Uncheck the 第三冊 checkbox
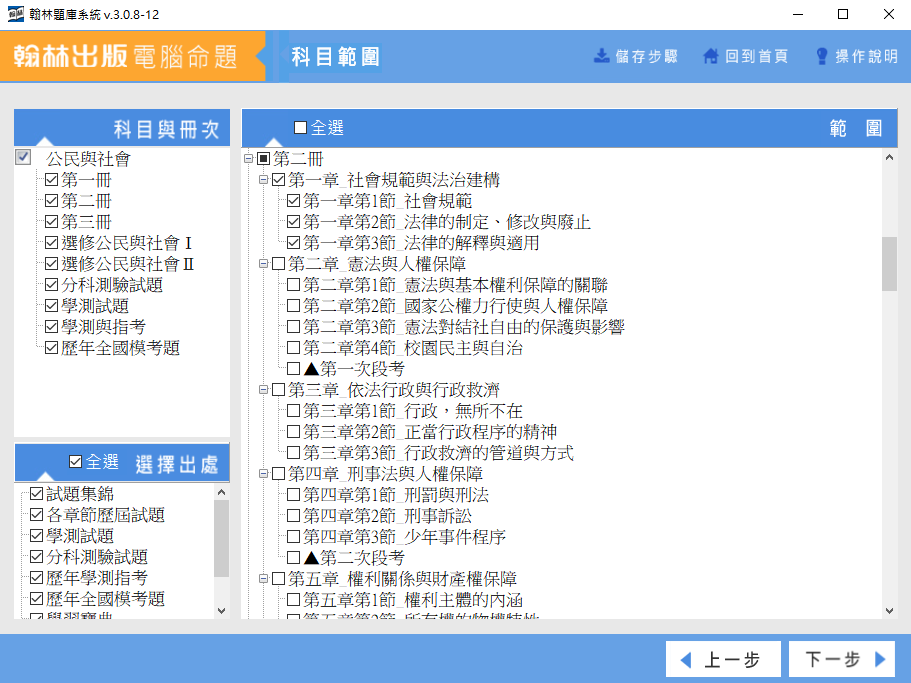 coord(52,222)
